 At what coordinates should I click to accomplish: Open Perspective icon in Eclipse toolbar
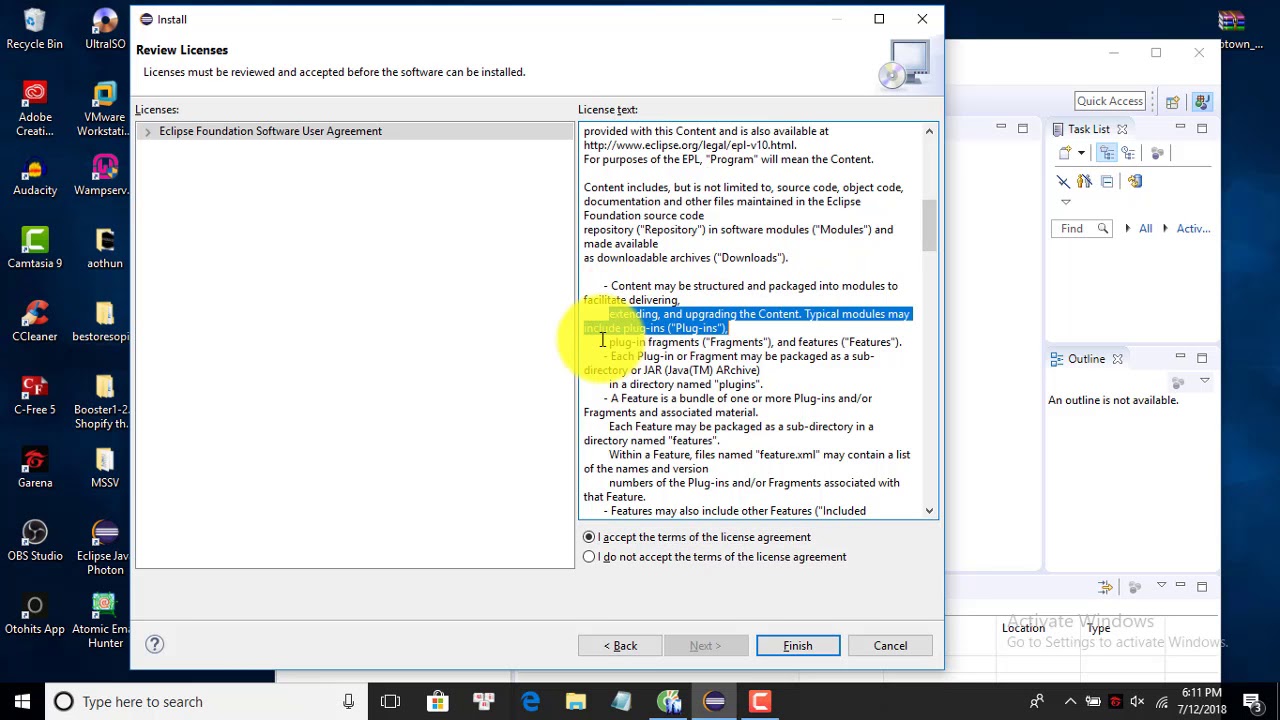(x=1172, y=102)
